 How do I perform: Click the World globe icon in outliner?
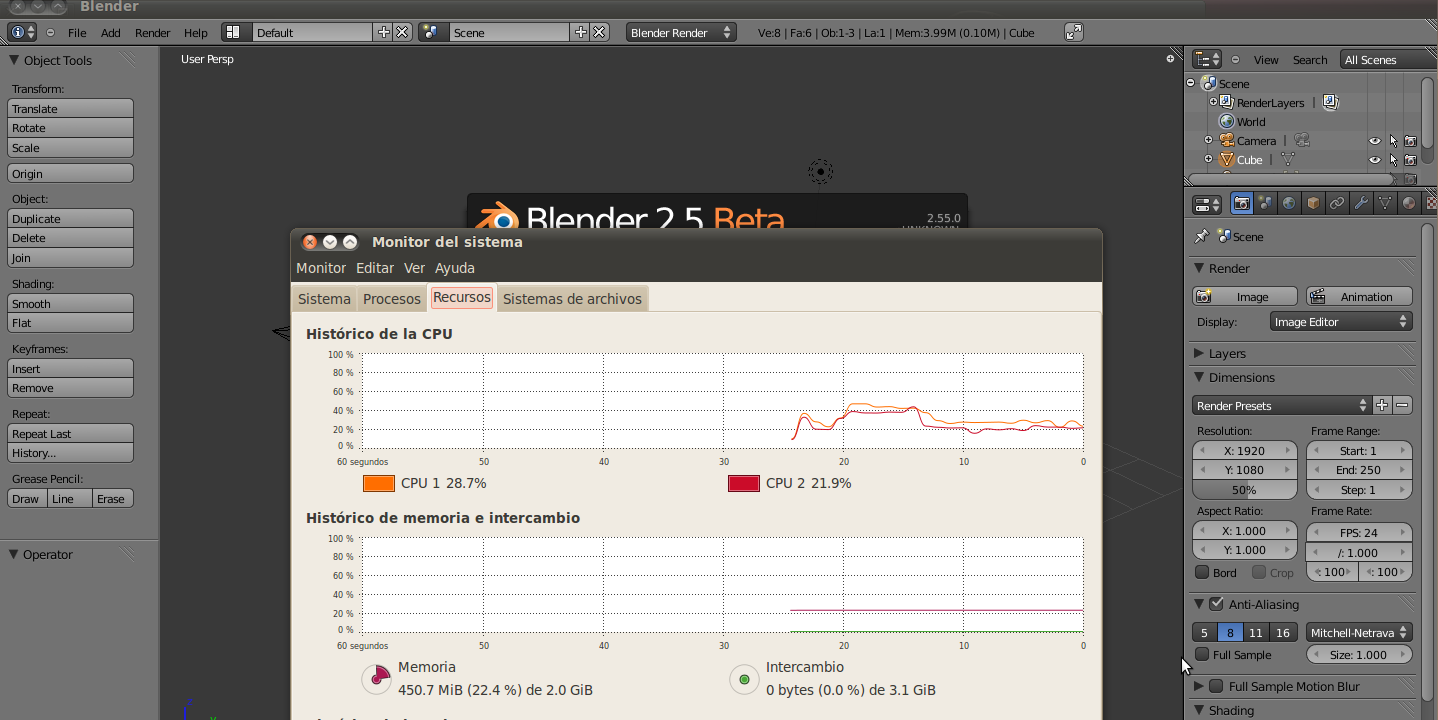click(1227, 122)
